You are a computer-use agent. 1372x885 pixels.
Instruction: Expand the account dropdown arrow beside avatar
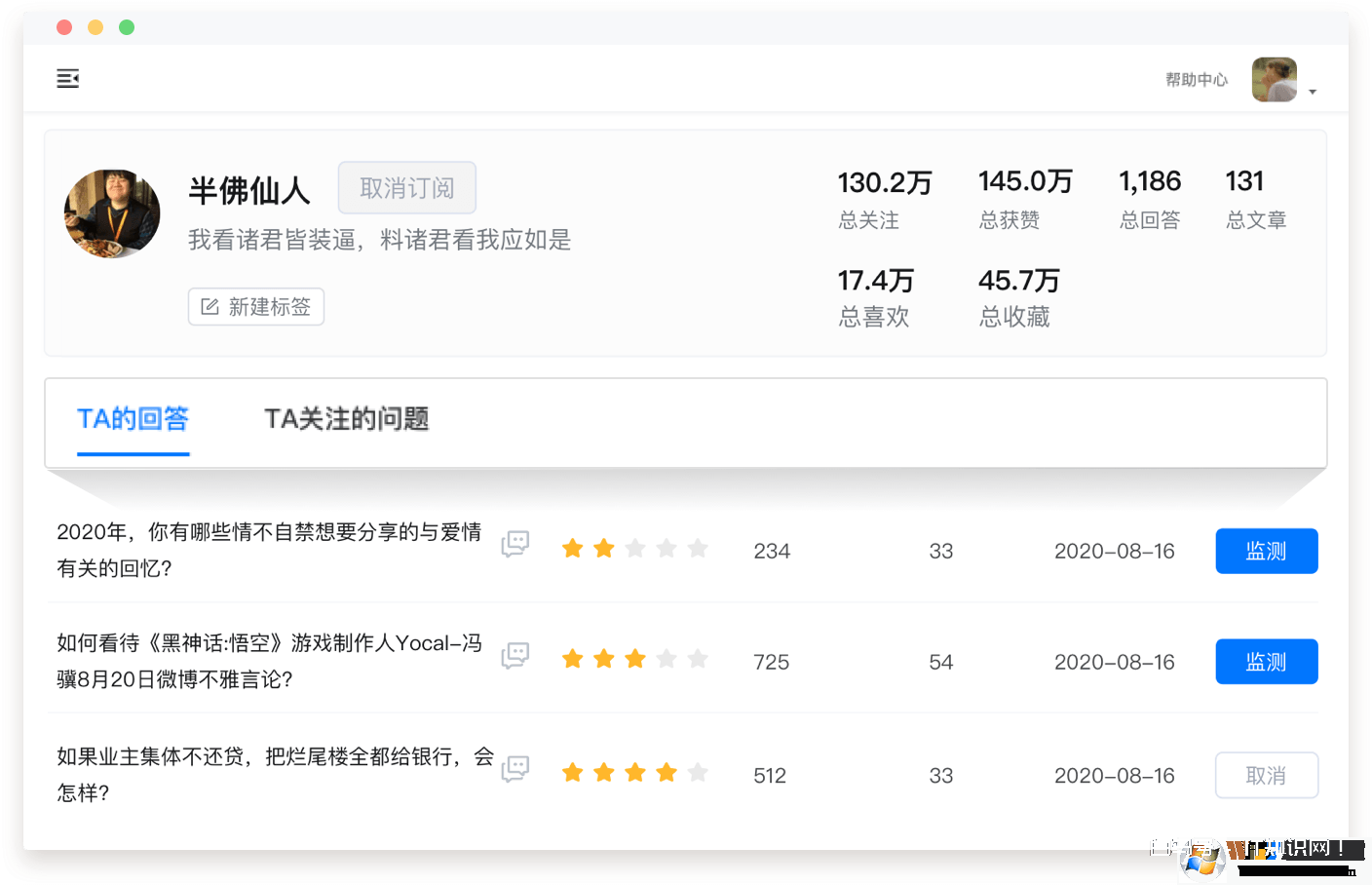click(1313, 92)
